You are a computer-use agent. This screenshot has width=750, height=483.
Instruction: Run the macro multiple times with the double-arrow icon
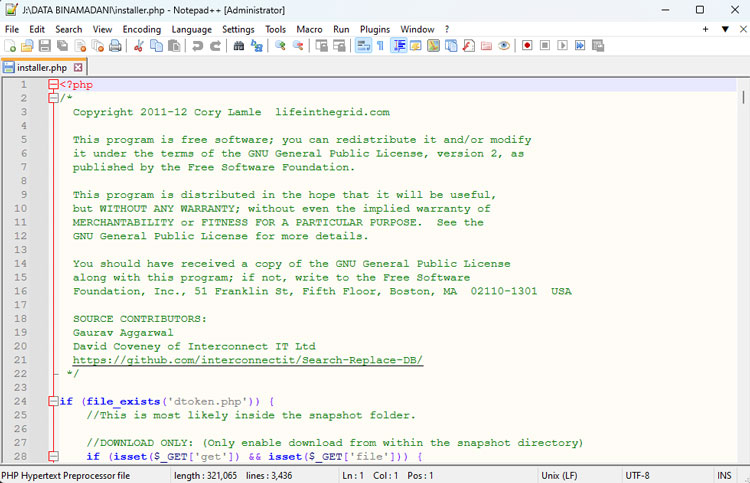(x=580, y=45)
